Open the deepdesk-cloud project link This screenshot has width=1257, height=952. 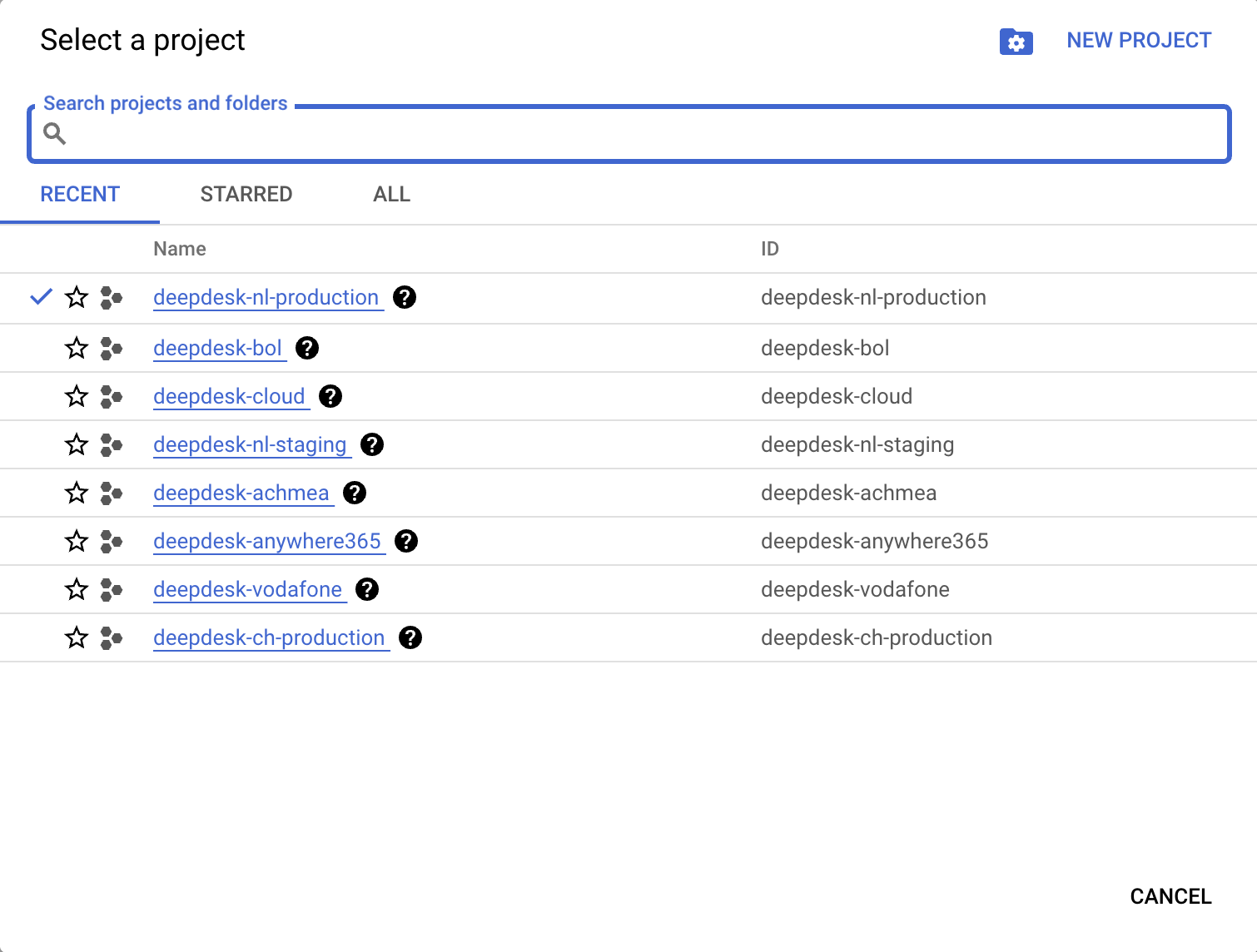(229, 396)
